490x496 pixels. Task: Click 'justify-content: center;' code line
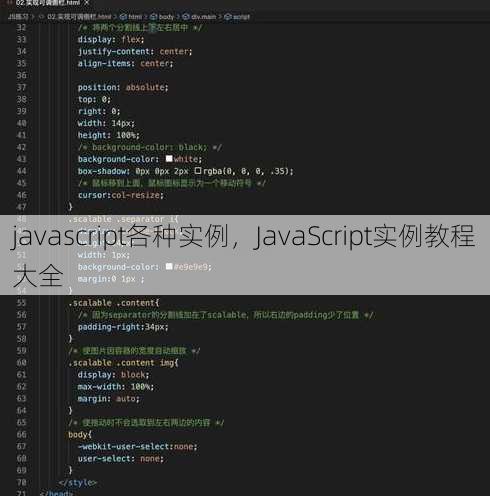135,51
